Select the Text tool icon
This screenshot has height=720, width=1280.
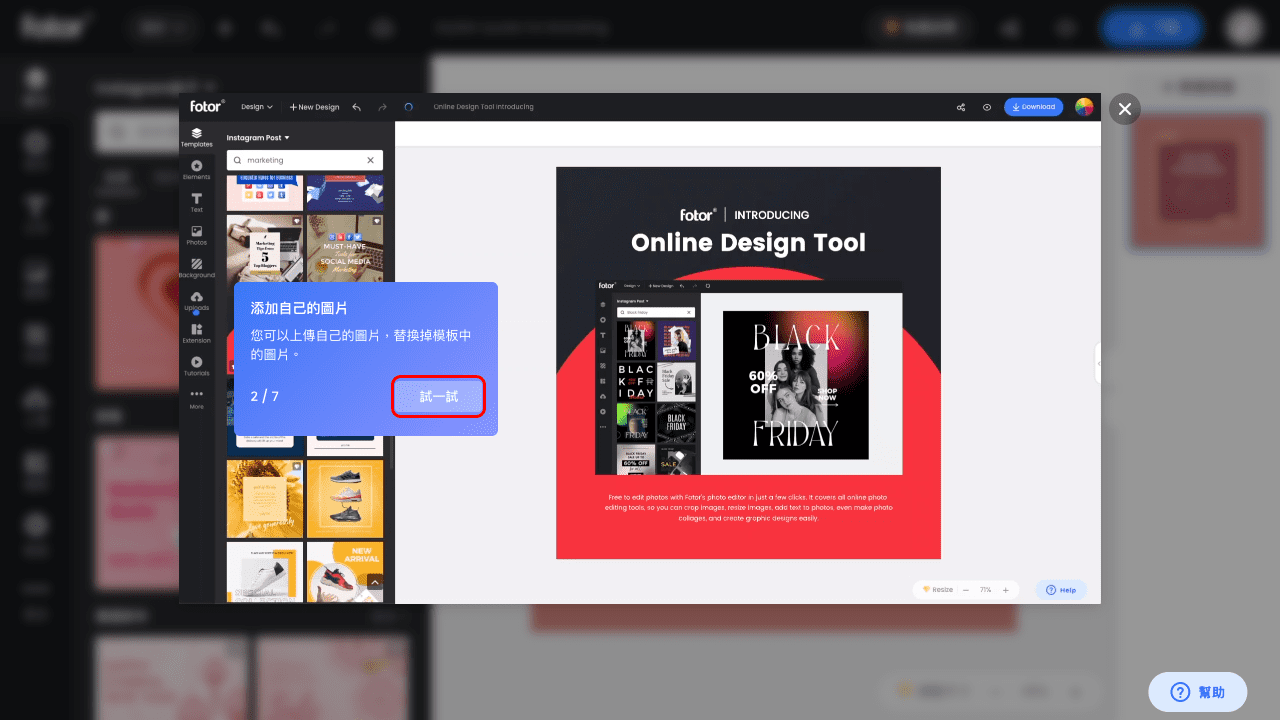coord(196,202)
